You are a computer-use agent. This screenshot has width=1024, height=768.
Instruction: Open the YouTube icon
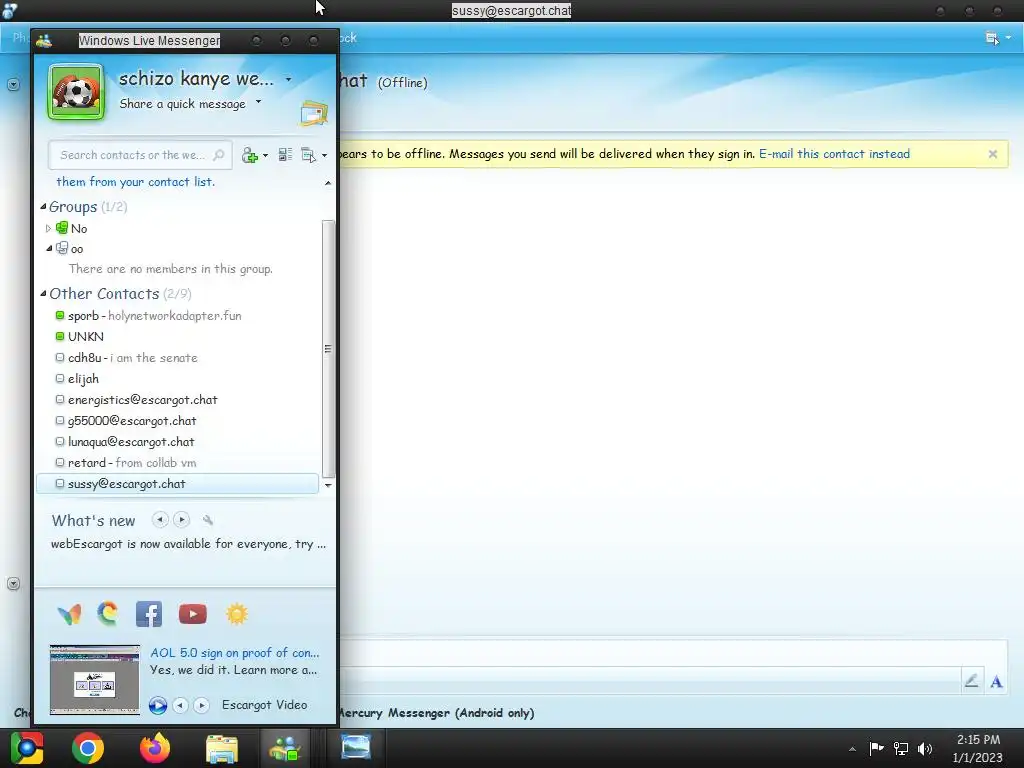click(x=193, y=614)
